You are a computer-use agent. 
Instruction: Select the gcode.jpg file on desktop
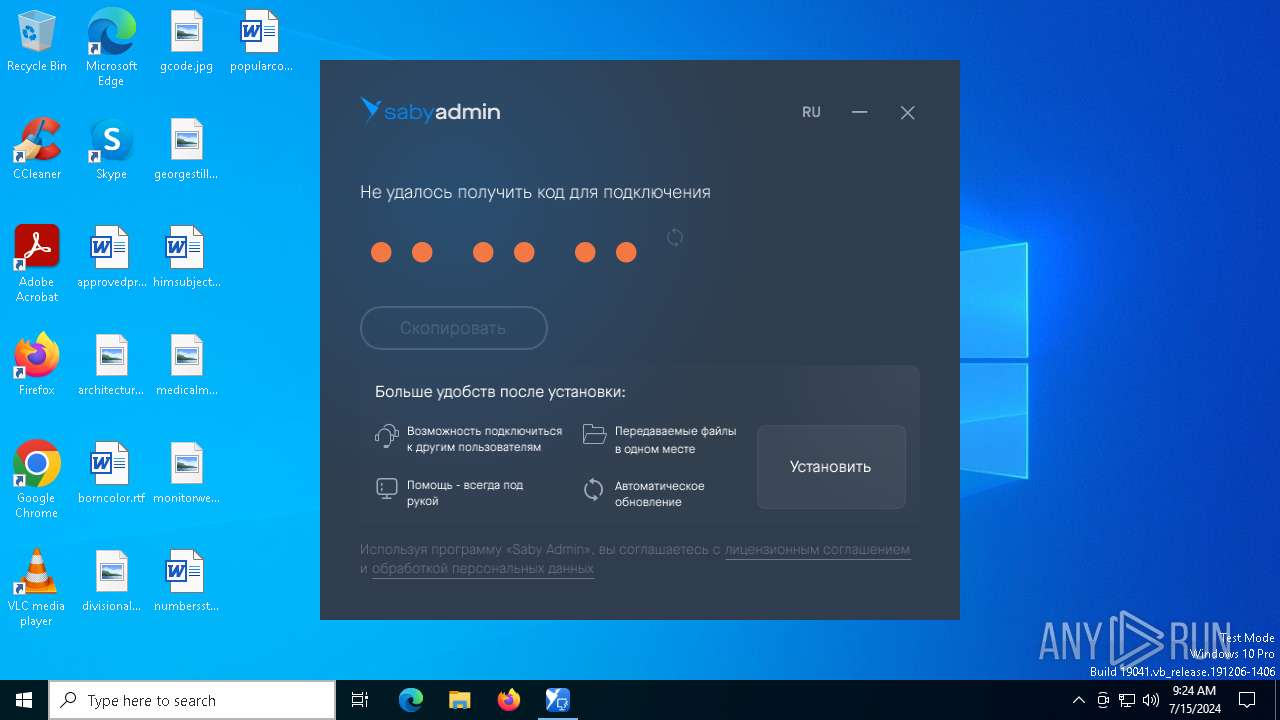coord(187,42)
